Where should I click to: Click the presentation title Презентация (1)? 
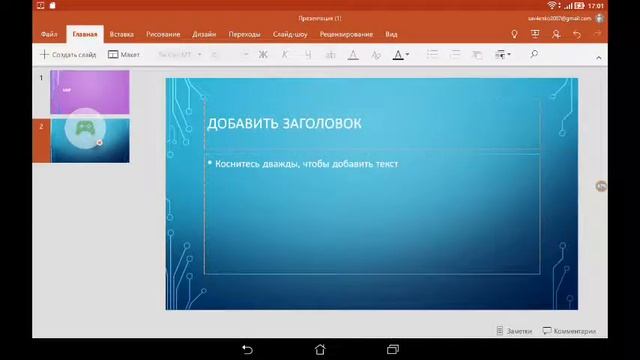pos(320,18)
